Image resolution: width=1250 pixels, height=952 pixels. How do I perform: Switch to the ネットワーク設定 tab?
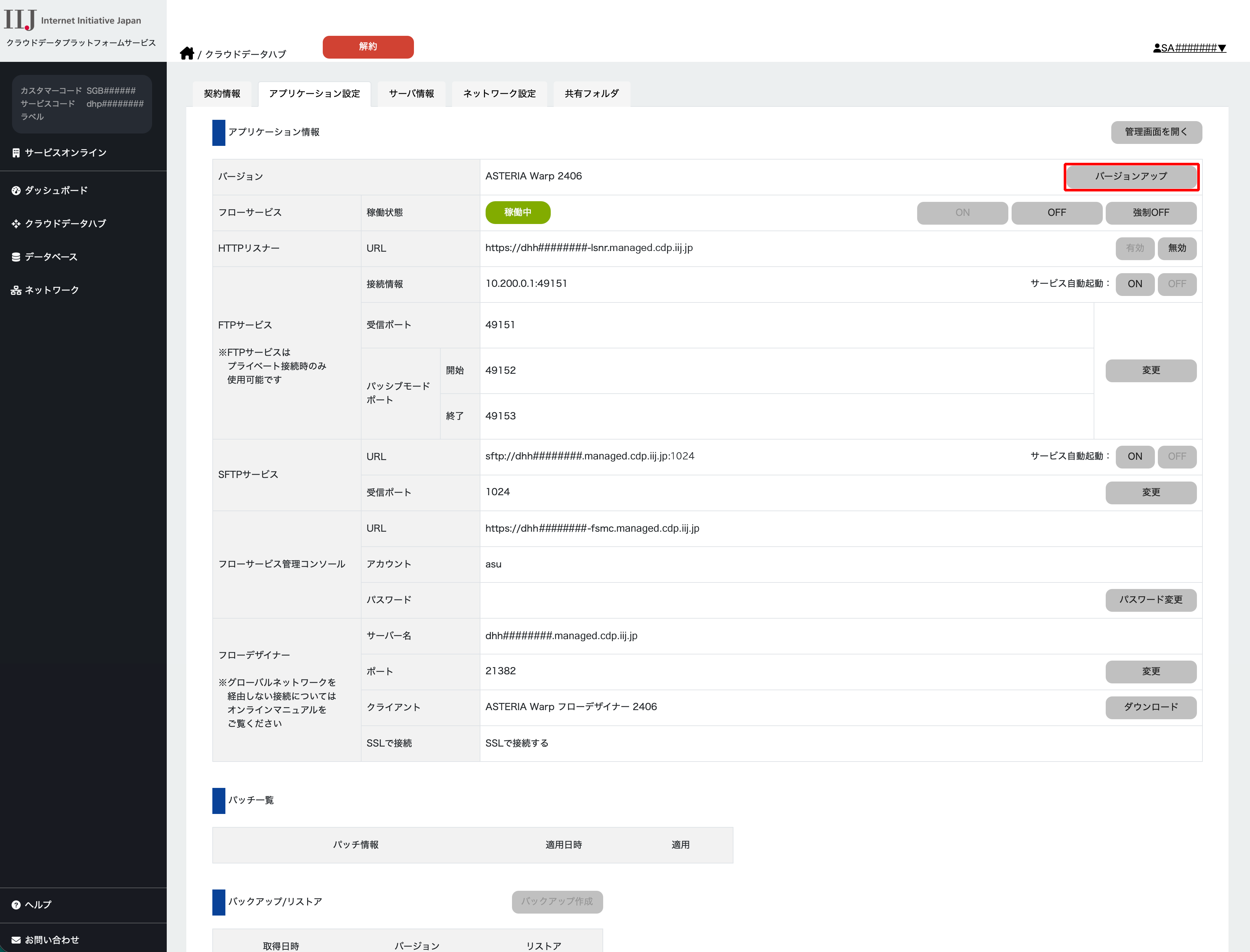point(499,93)
